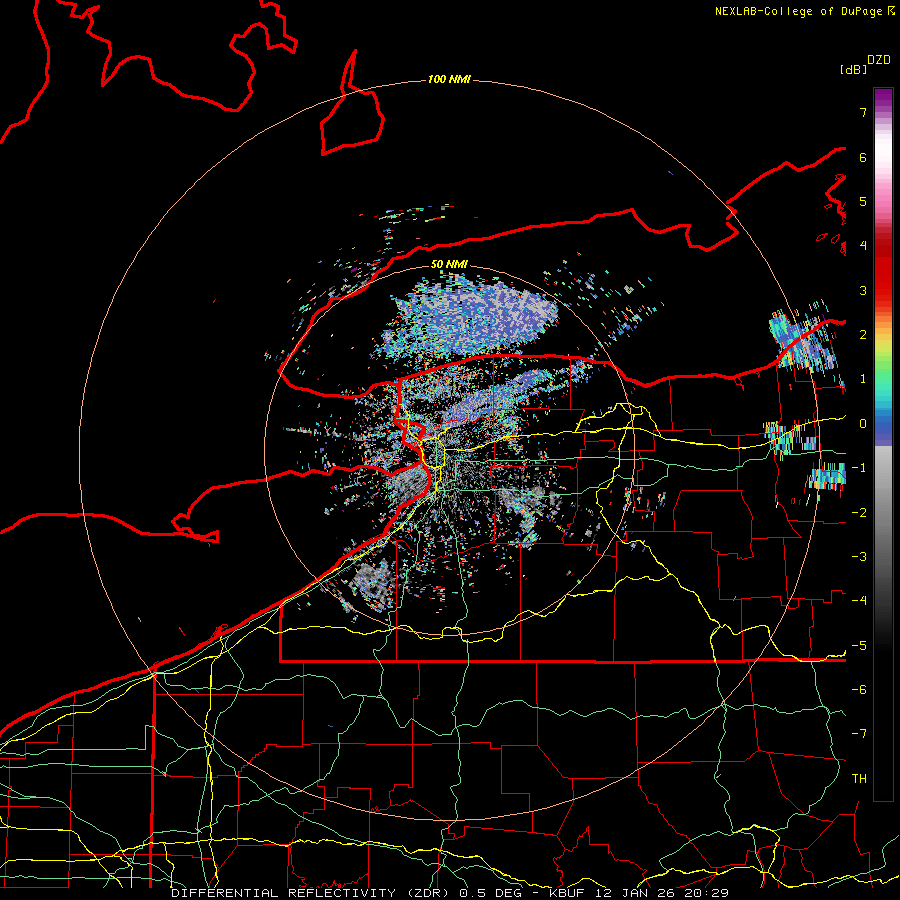
Task: Click the 100 NMI range ring label
Action: [449, 79]
